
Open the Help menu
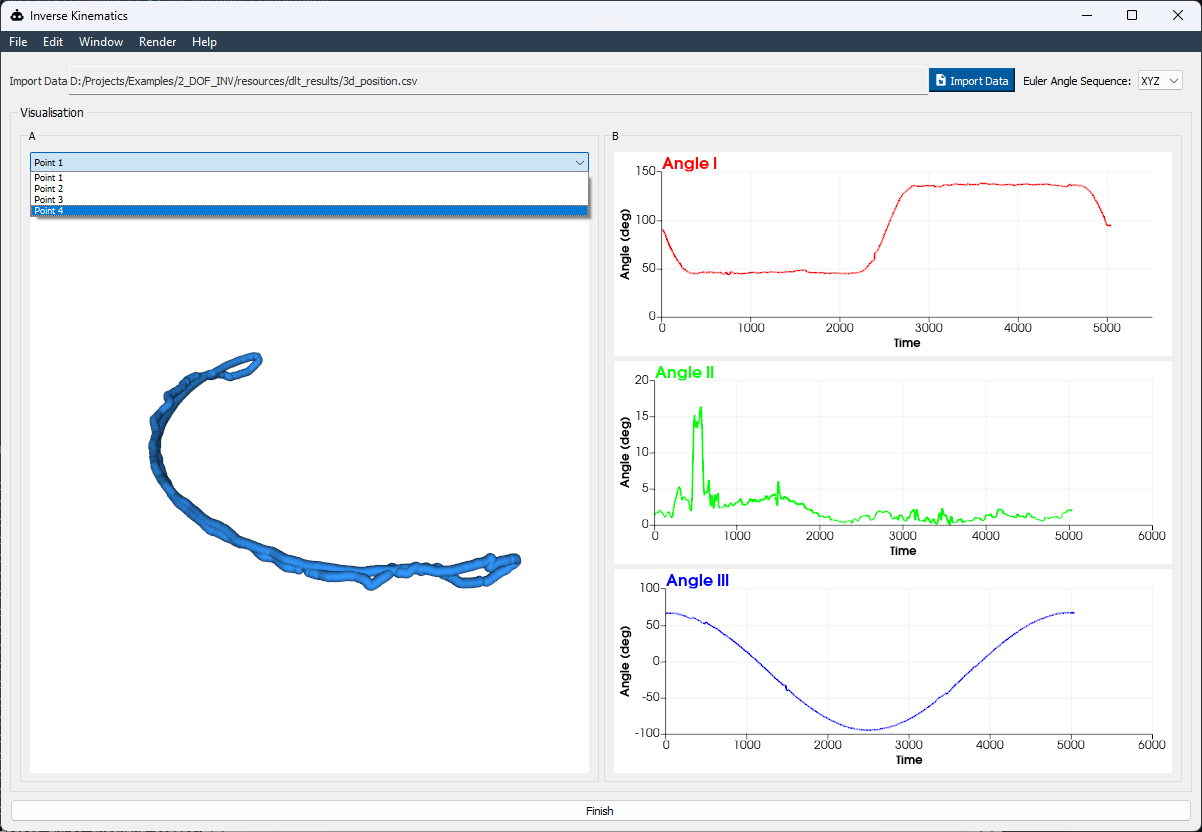pos(204,42)
